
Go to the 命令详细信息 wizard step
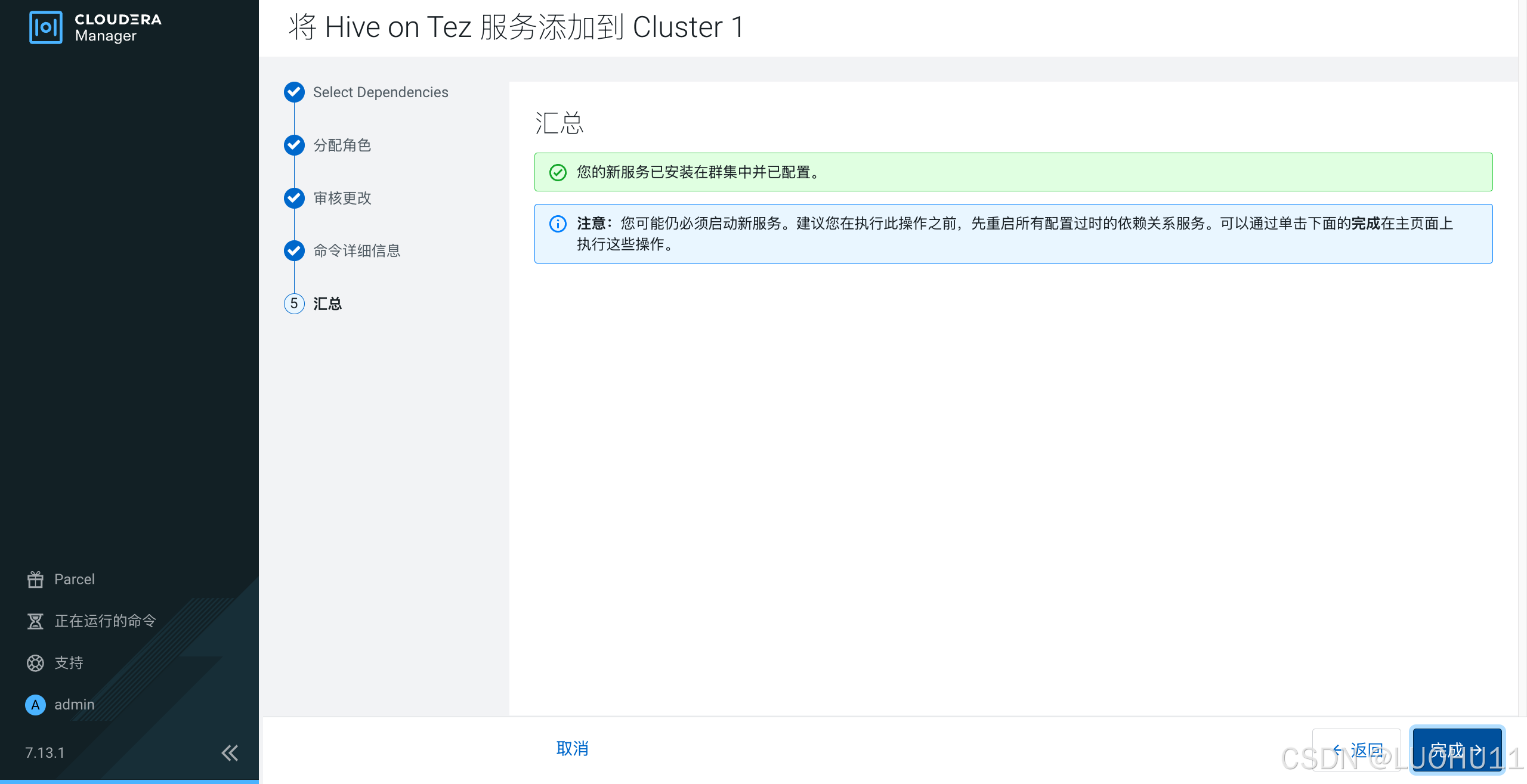[357, 250]
